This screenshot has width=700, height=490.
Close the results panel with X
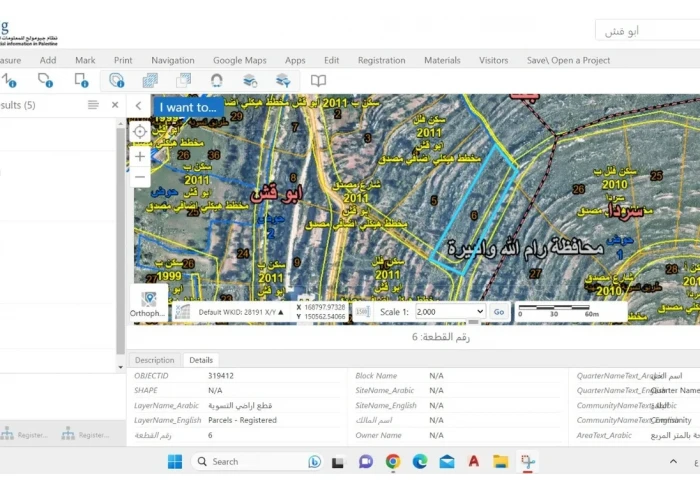(115, 105)
